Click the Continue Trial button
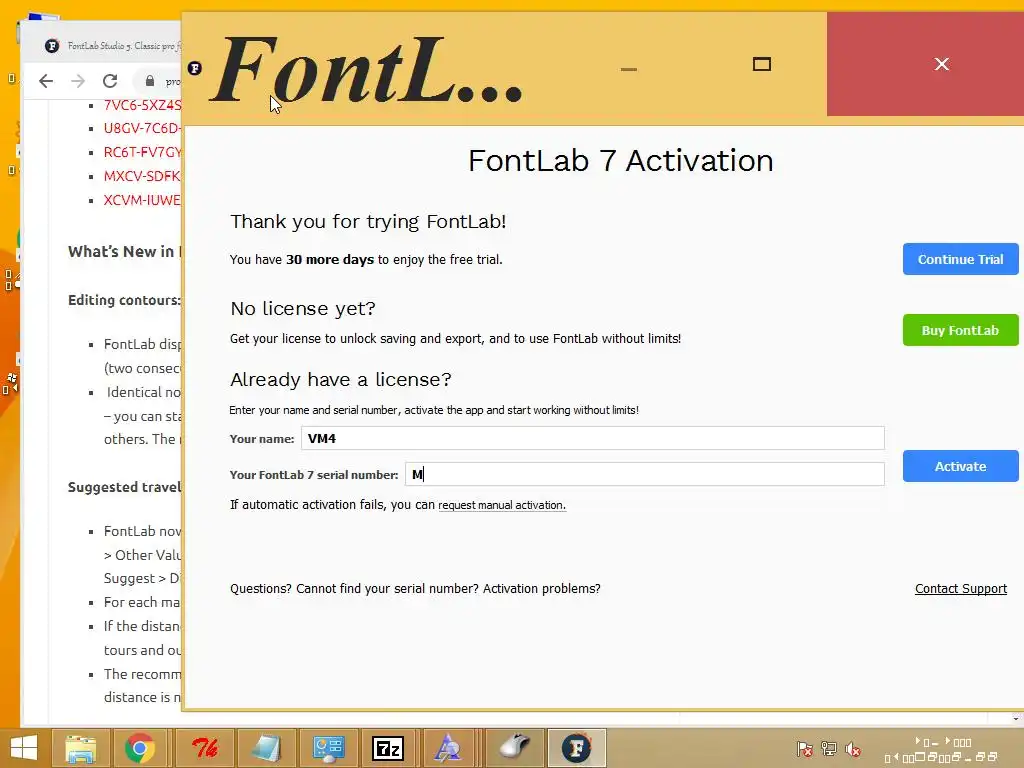The height and width of the screenshot is (768, 1024). tap(960, 259)
